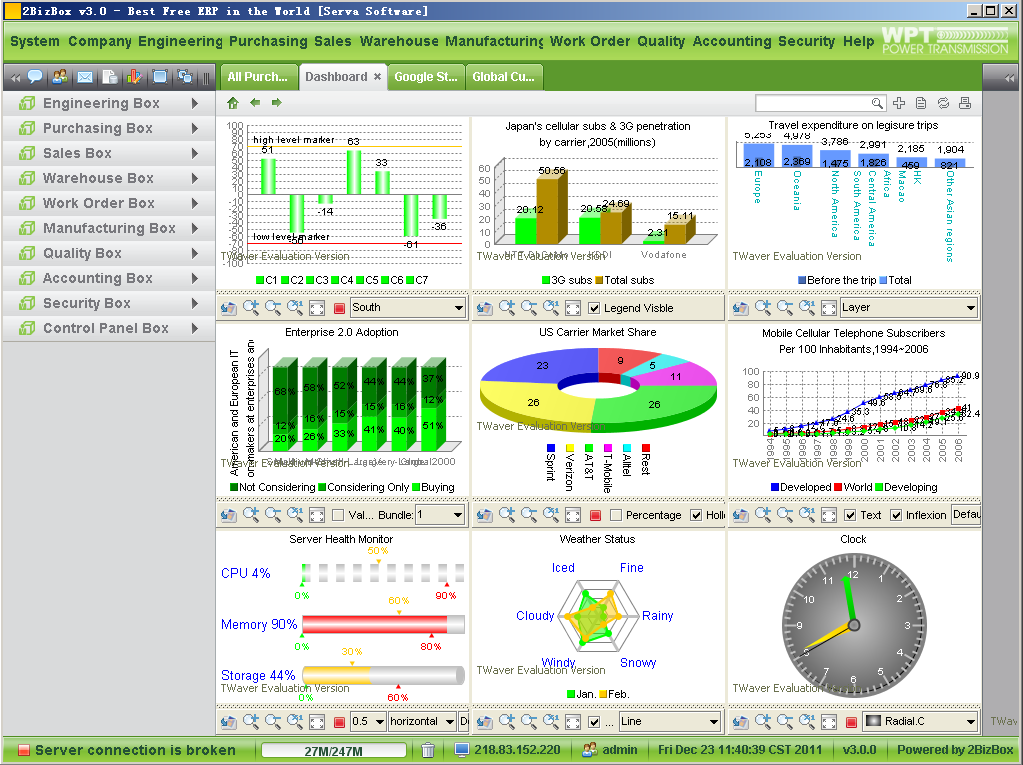Screen dimensions: 1023x765
Task: Click the Defau... button under line chart
Action: [x=966, y=515]
